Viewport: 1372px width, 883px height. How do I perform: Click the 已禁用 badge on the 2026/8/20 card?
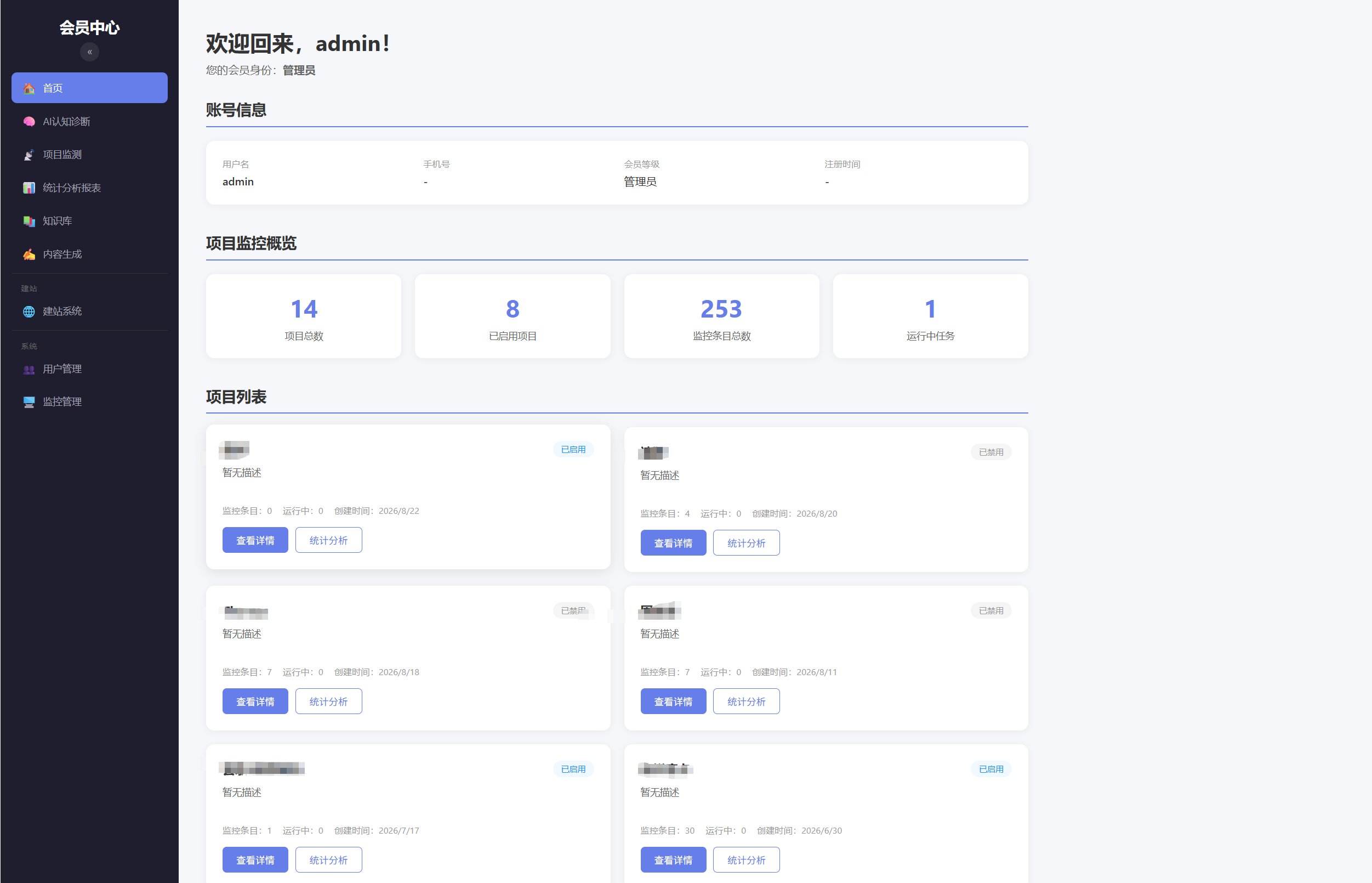(991, 452)
